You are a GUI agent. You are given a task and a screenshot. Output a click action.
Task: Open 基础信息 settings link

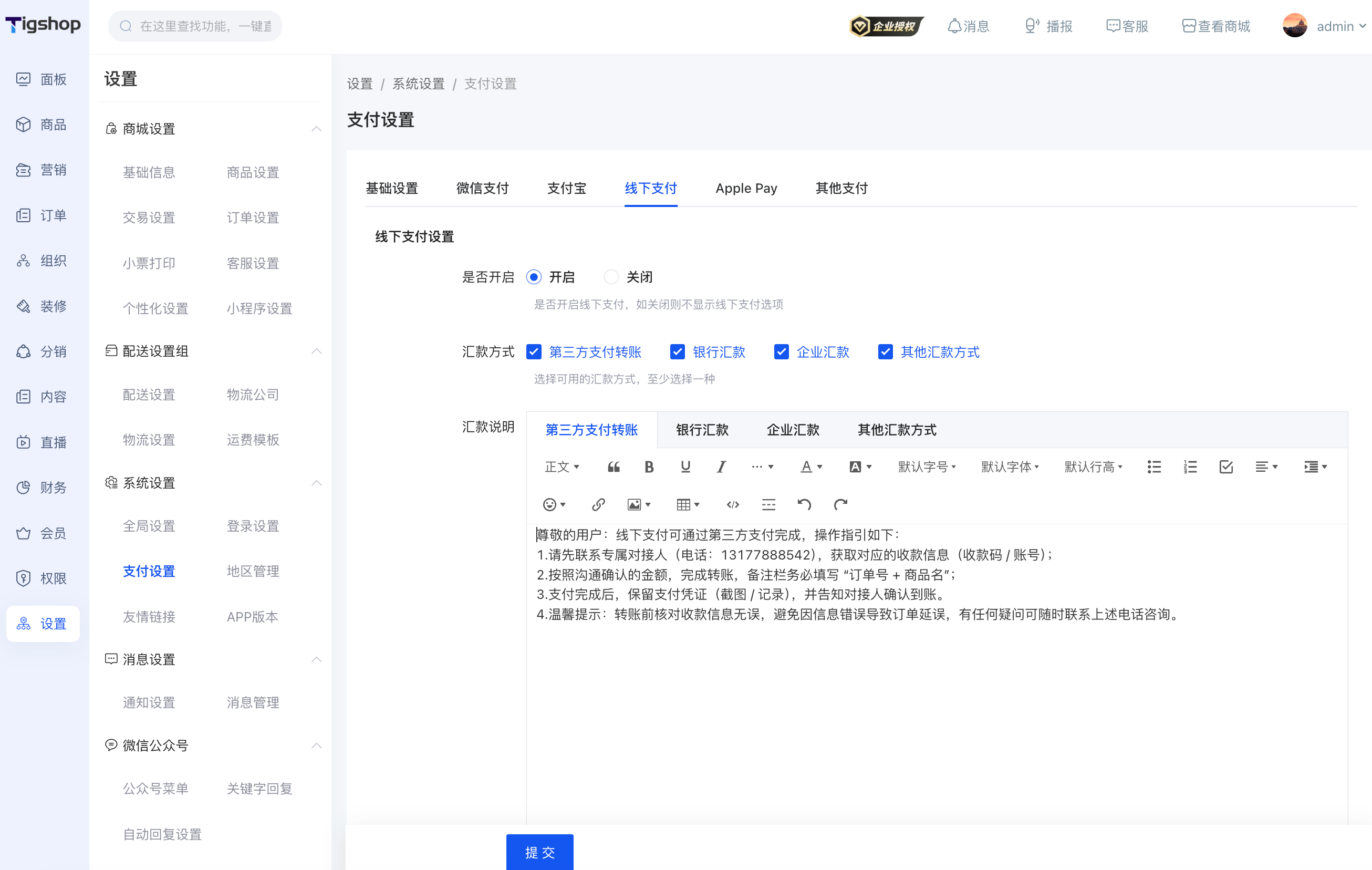[149, 173]
